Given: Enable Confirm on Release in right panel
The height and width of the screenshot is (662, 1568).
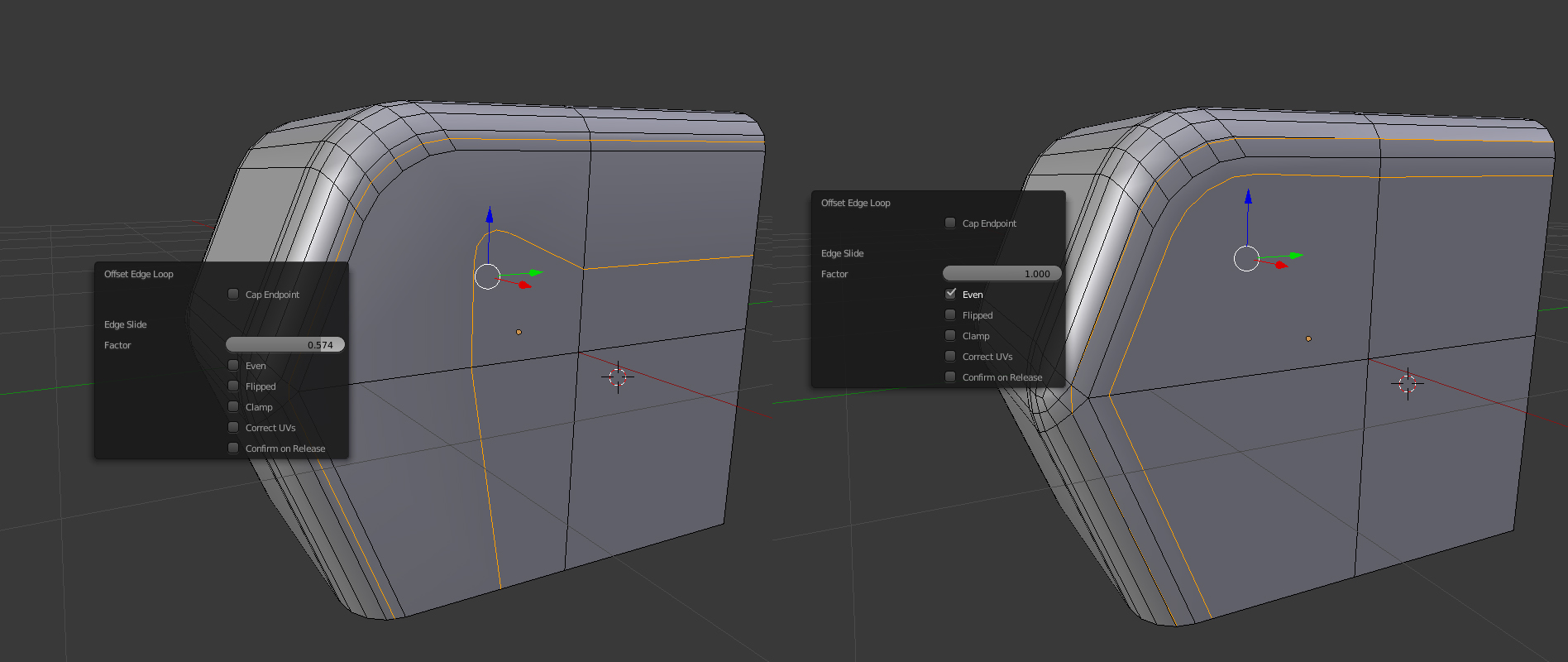Looking at the screenshot, I should click(x=950, y=377).
